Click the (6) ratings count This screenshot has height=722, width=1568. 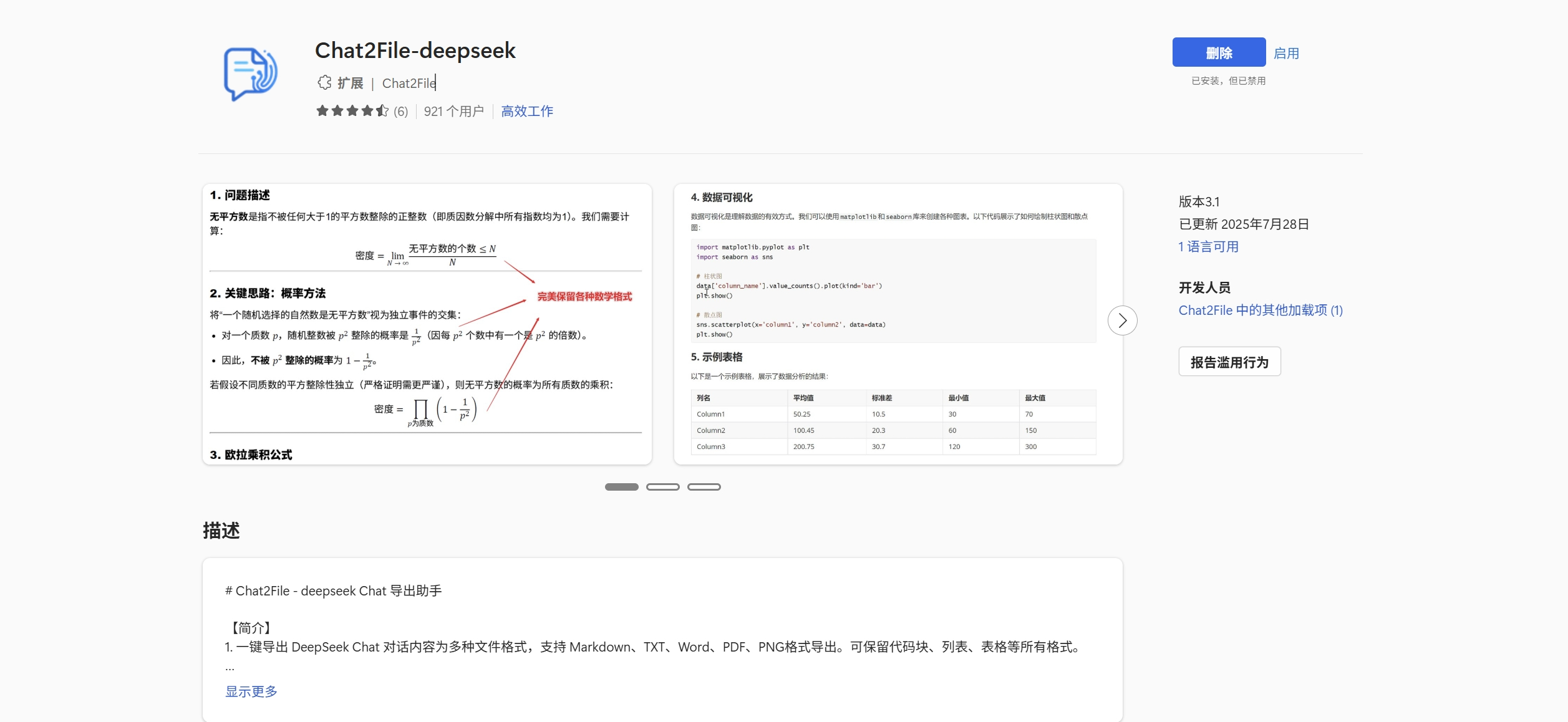coord(400,112)
